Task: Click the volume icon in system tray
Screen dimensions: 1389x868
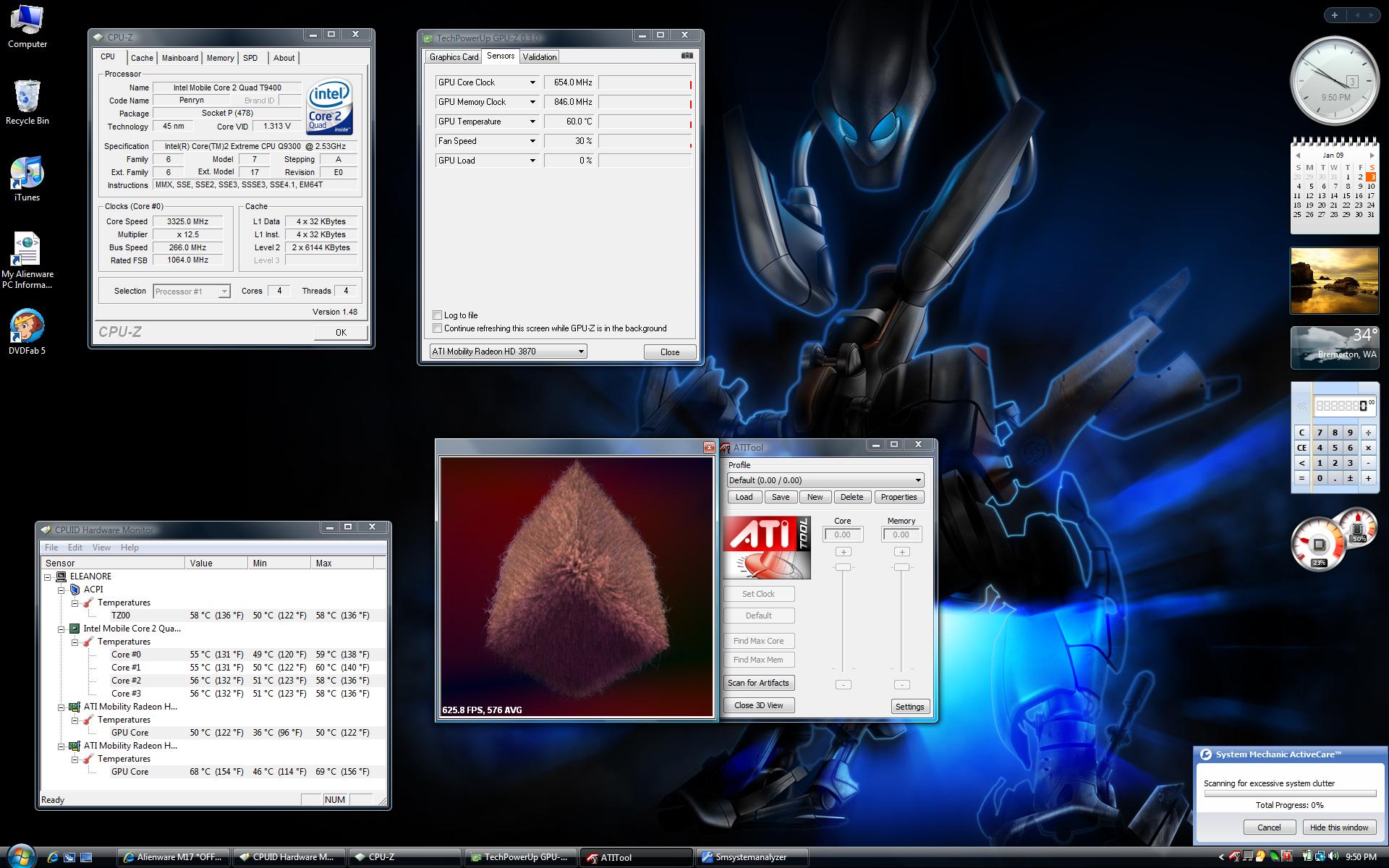Action: tap(1332, 856)
